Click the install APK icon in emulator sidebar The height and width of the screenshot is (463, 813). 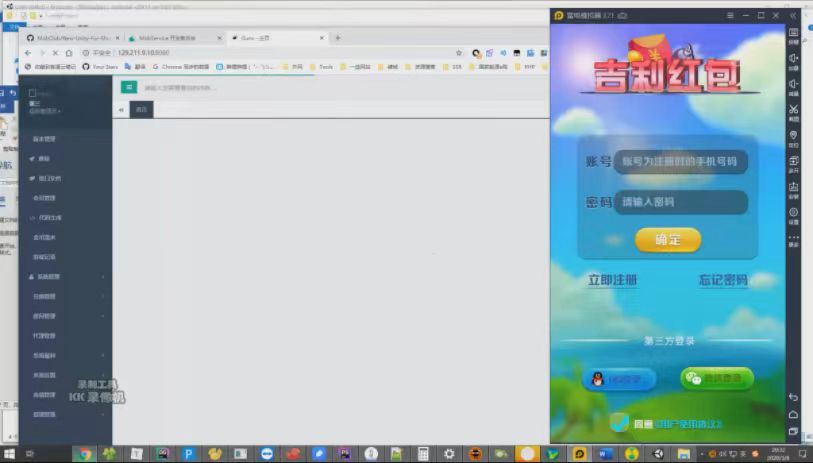pyautogui.click(x=793, y=187)
